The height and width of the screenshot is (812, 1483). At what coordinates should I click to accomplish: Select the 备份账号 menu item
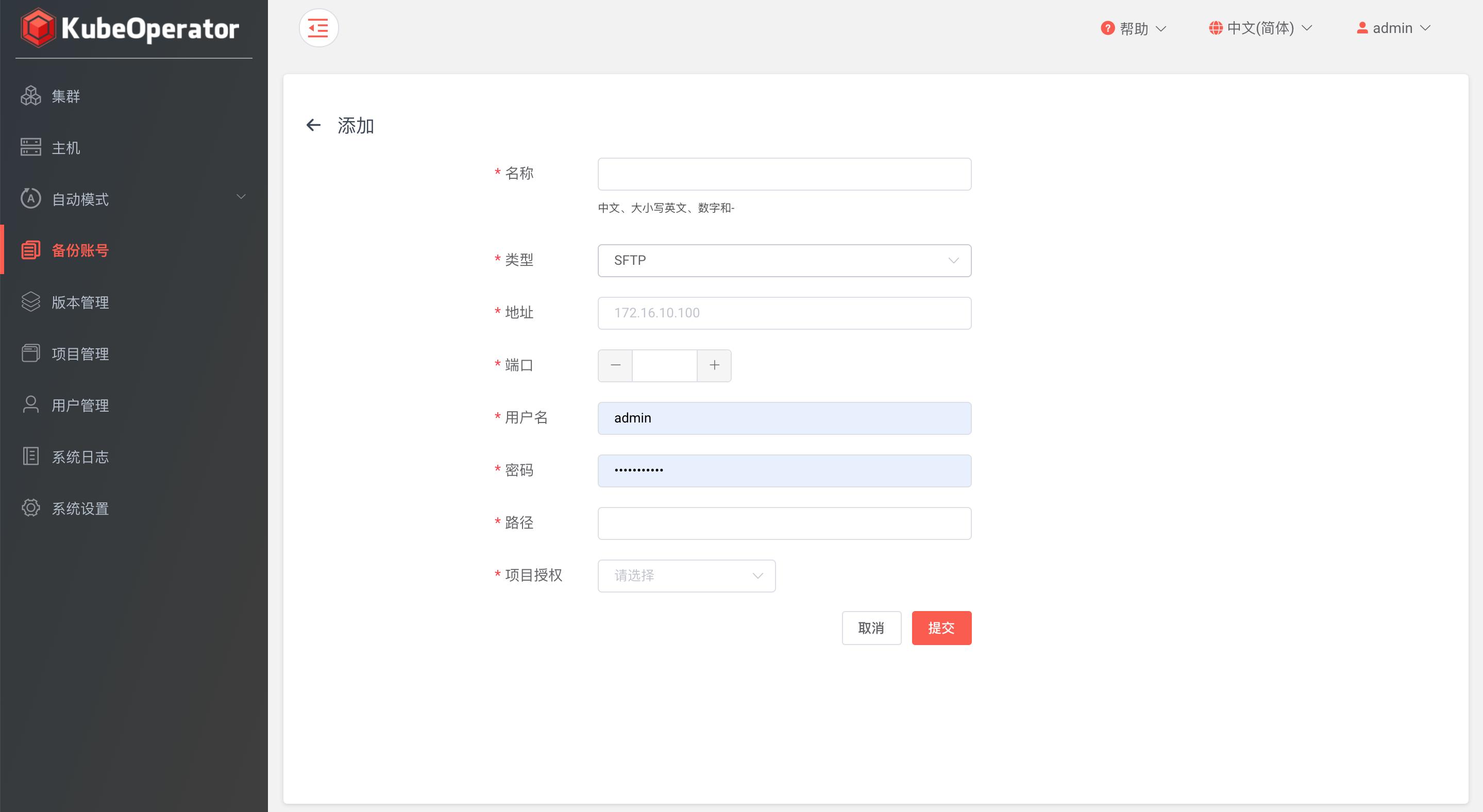tap(133, 250)
